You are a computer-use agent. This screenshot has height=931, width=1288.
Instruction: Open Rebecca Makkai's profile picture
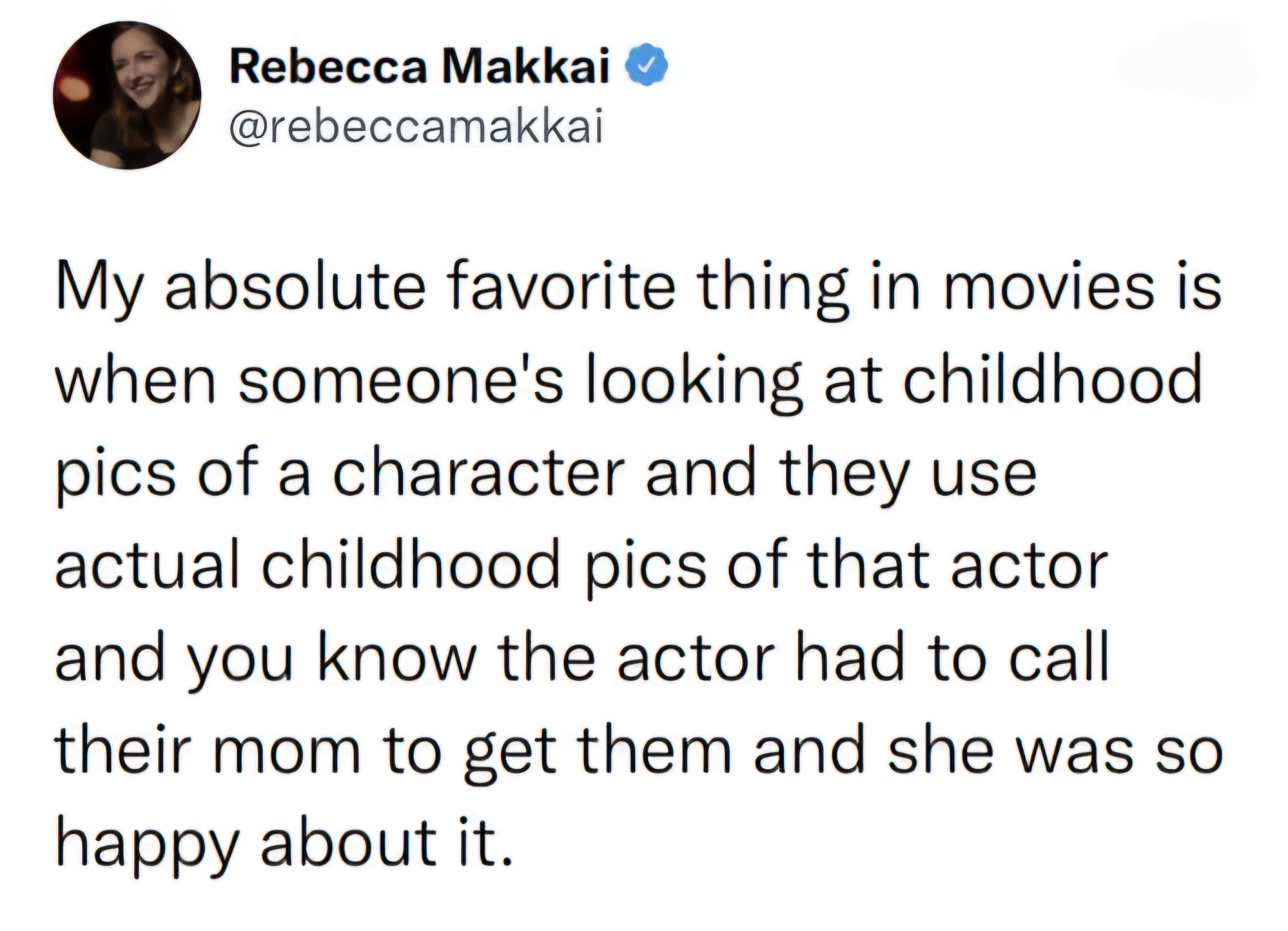coord(127,95)
